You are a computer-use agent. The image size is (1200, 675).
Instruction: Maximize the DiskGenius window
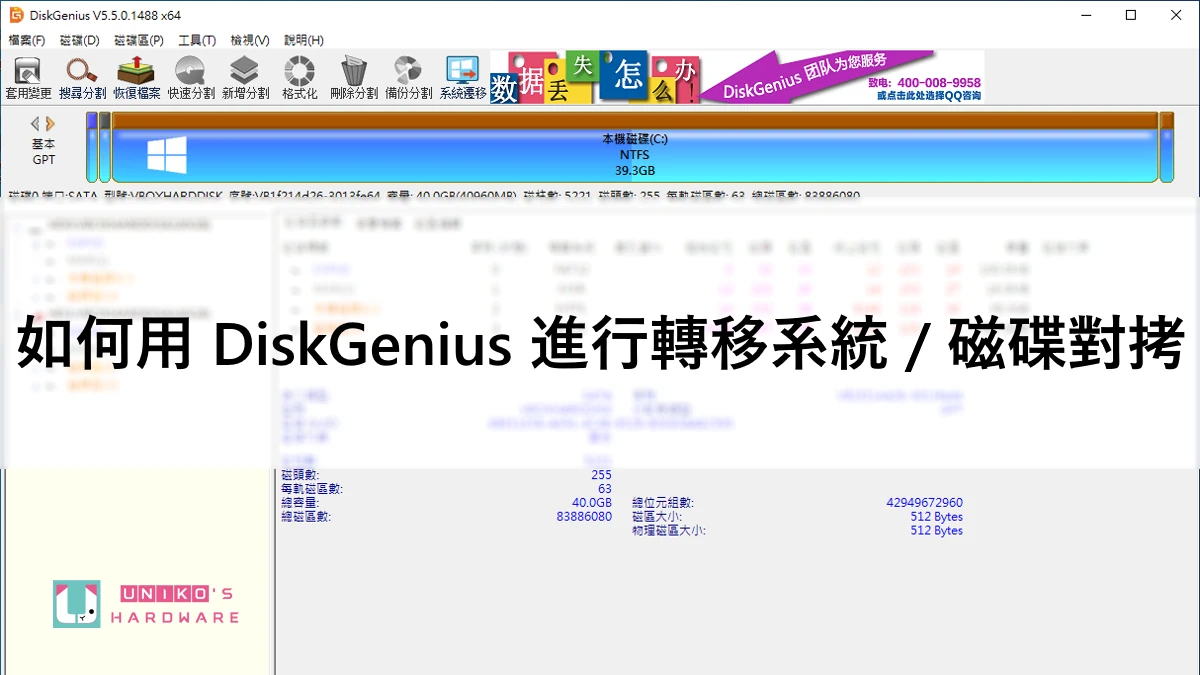(1131, 15)
